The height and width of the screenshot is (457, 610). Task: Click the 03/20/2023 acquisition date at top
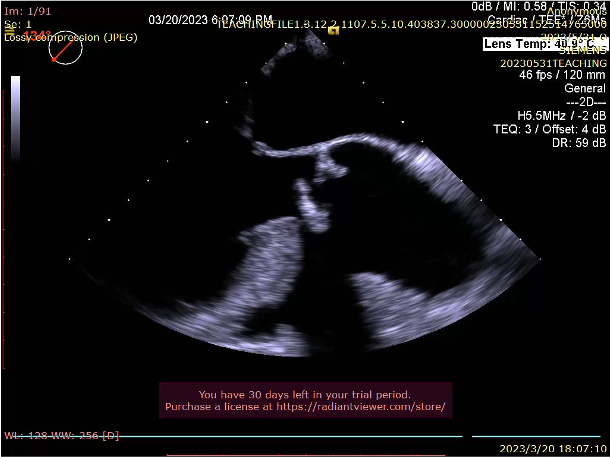click(211, 19)
